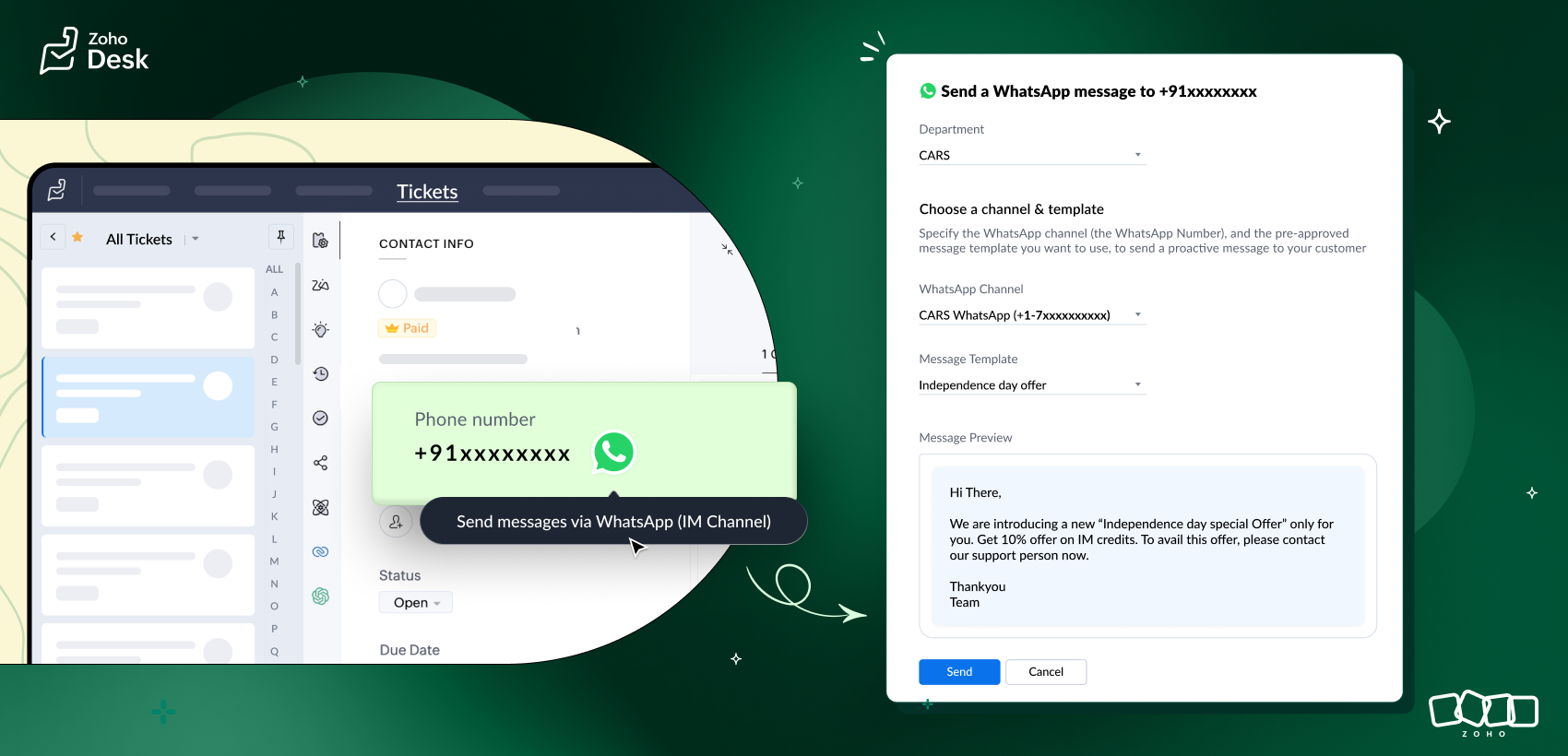Expand the All Tickets view menu

coord(196,239)
